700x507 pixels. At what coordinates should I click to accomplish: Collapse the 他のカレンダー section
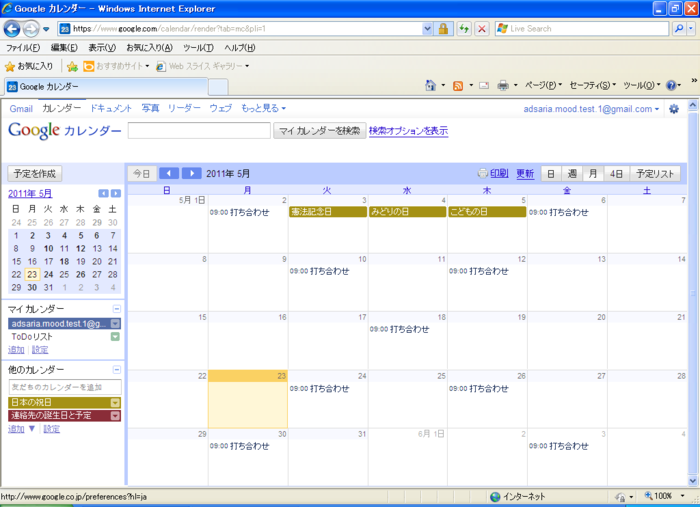117,370
